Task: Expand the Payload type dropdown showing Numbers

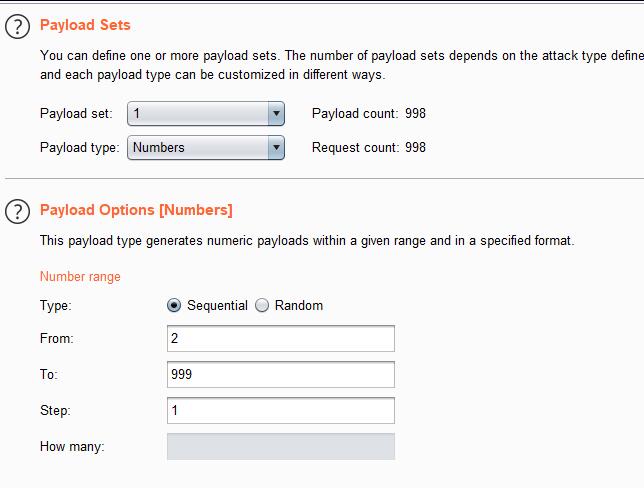Action: click(206, 148)
